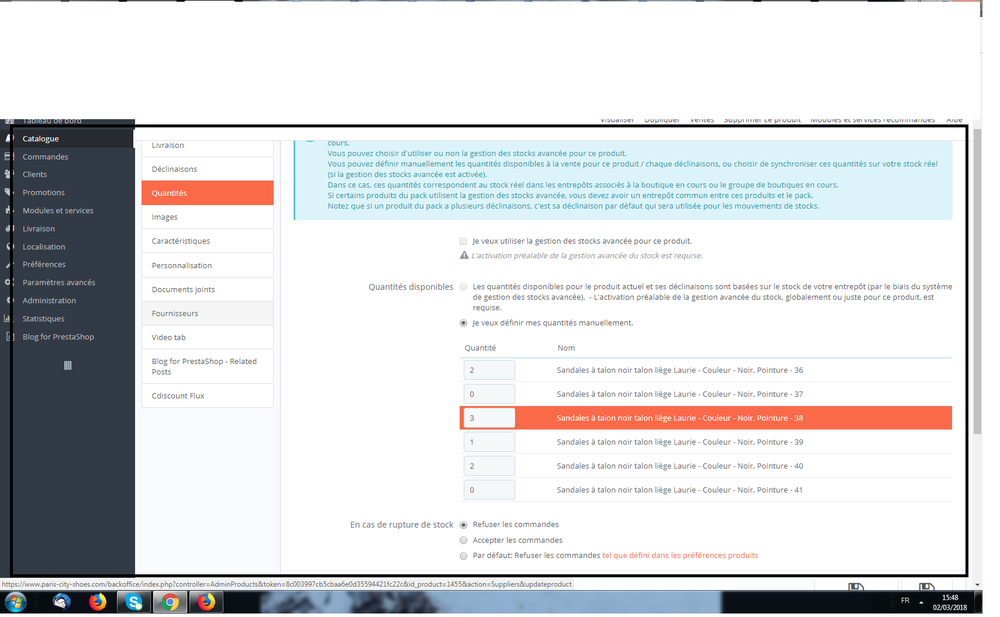Follow 'tel que défini dans les préférences produits' link
Screen dimensions: 1000x617
coord(680,556)
